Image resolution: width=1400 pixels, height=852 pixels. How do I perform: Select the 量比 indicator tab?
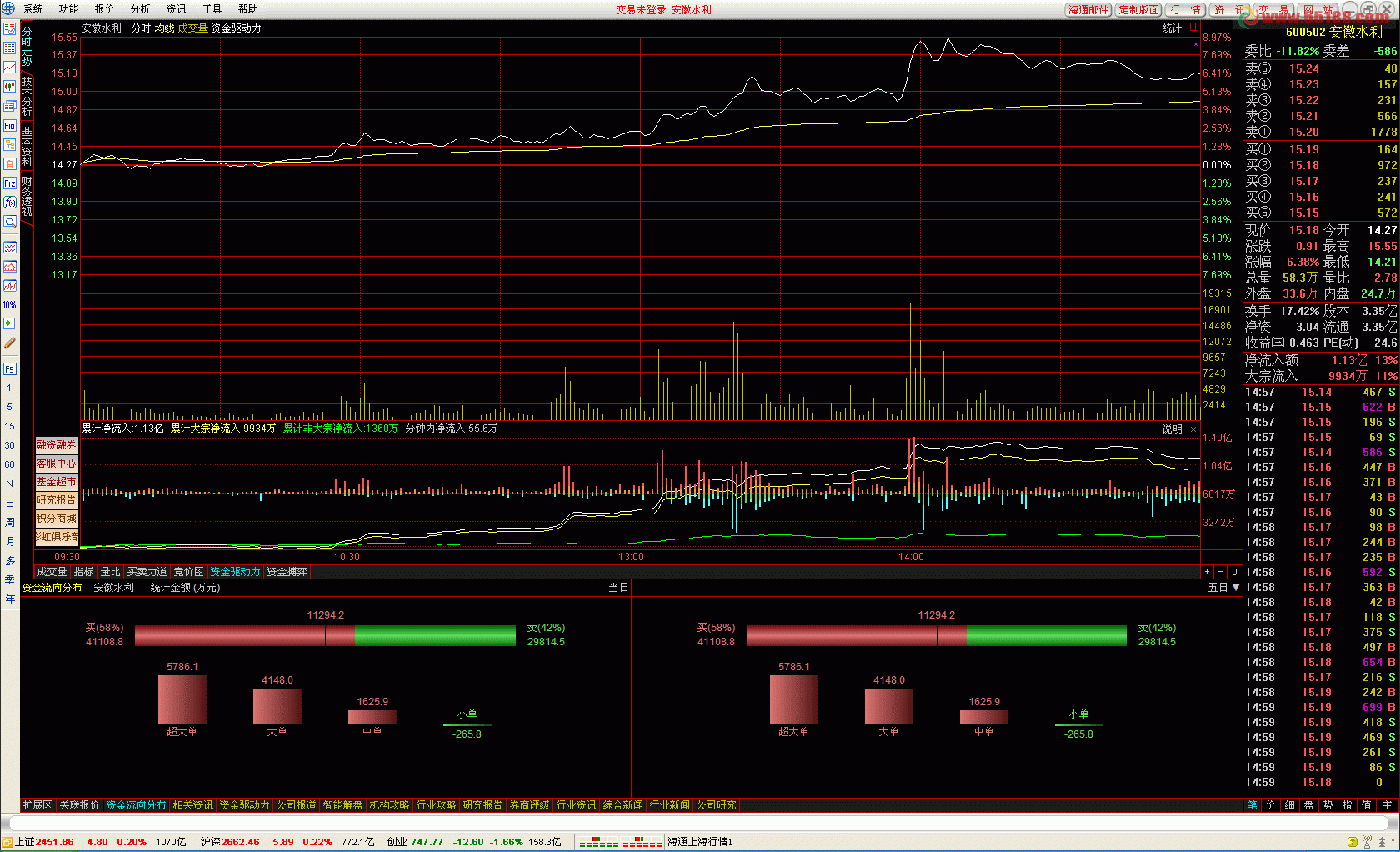tap(110, 572)
